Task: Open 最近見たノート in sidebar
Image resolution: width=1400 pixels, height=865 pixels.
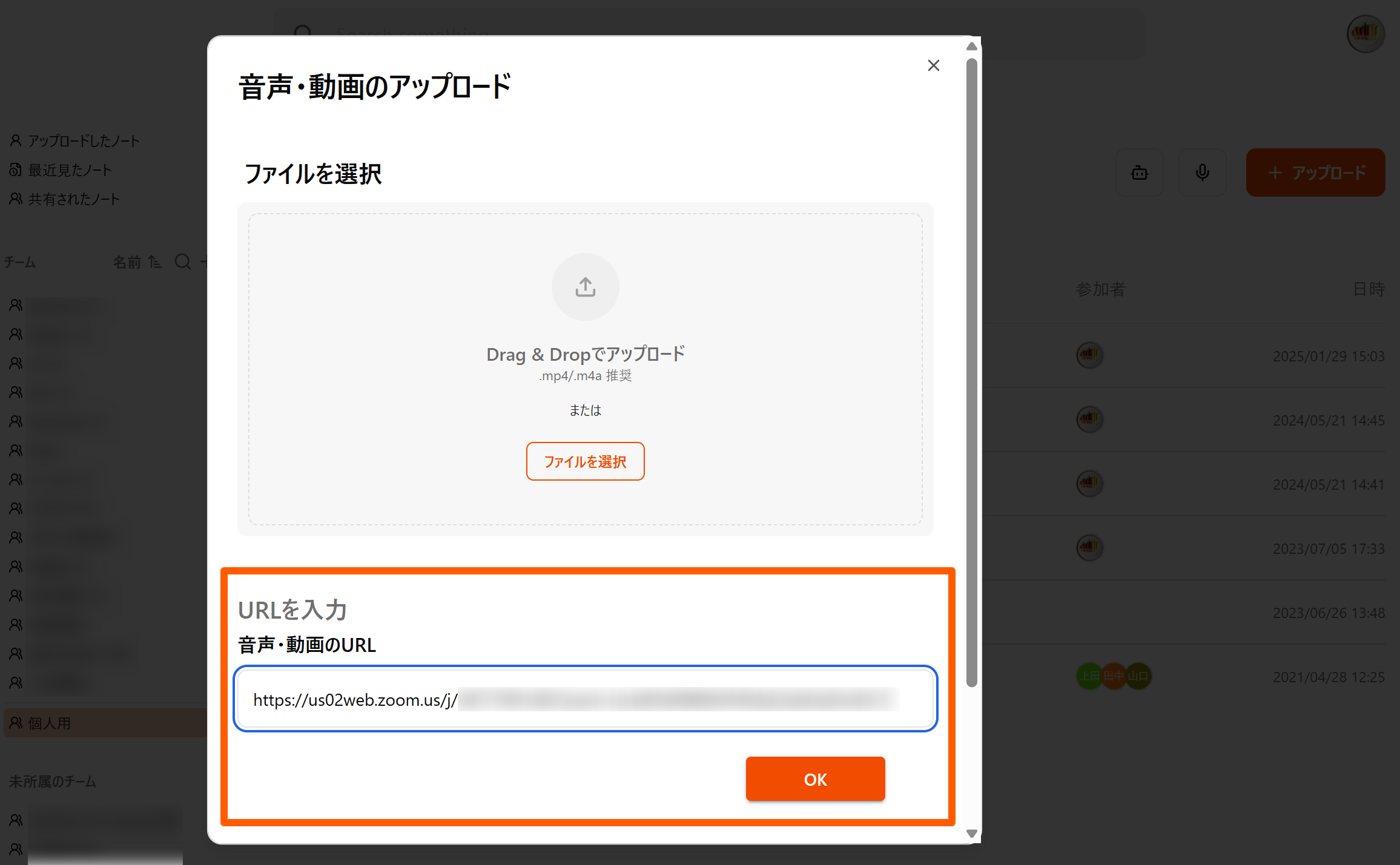Action: tap(69, 170)
